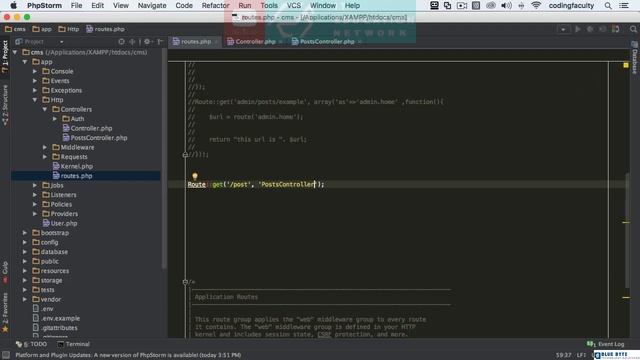Viewport: 640px width, 360px height.
Task: Open the Refactor menu
Action: 215,5
